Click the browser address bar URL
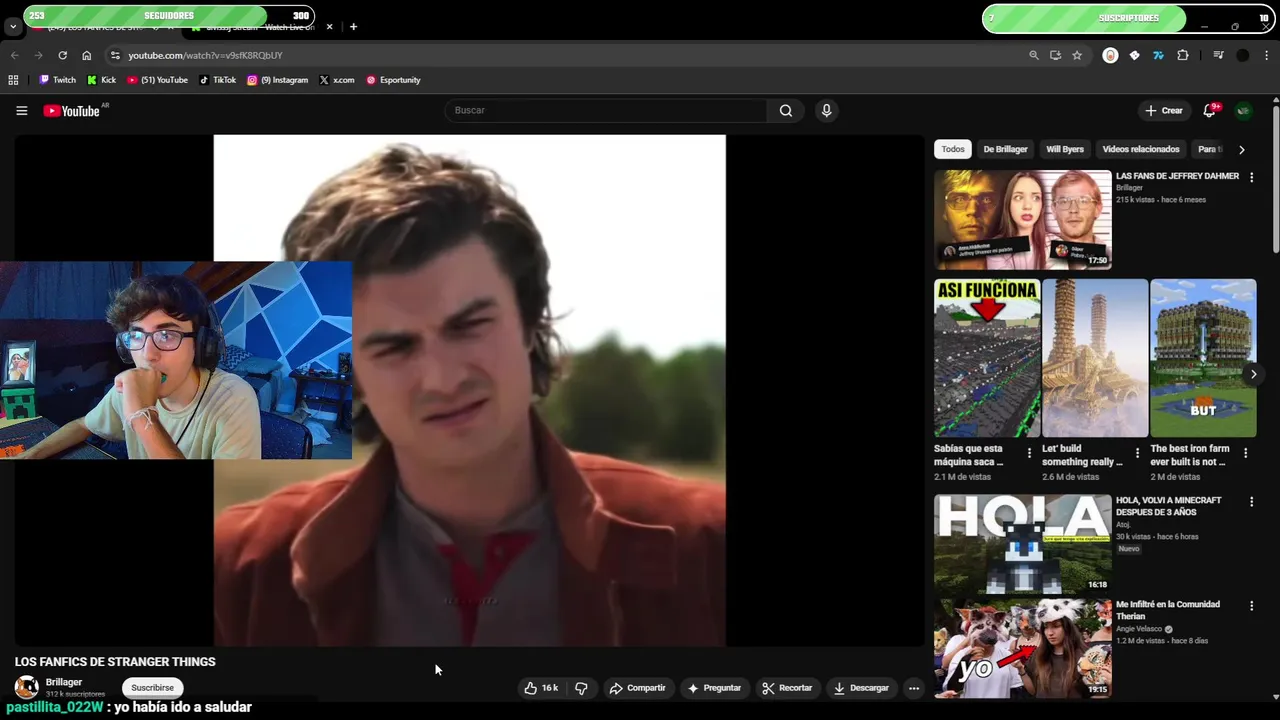Viewport: 1280px width, 720px height. pos(205,55)
